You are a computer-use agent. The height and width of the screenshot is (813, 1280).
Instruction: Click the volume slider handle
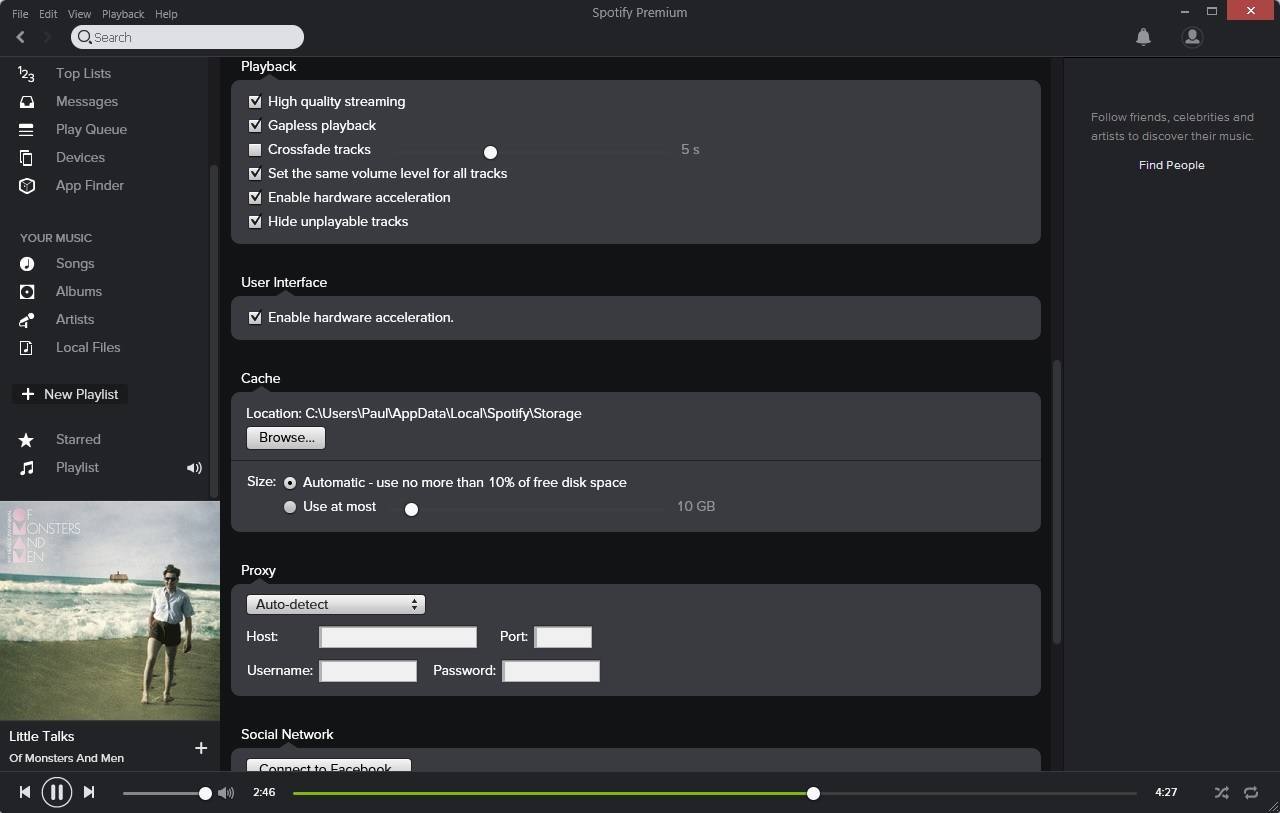205,793
